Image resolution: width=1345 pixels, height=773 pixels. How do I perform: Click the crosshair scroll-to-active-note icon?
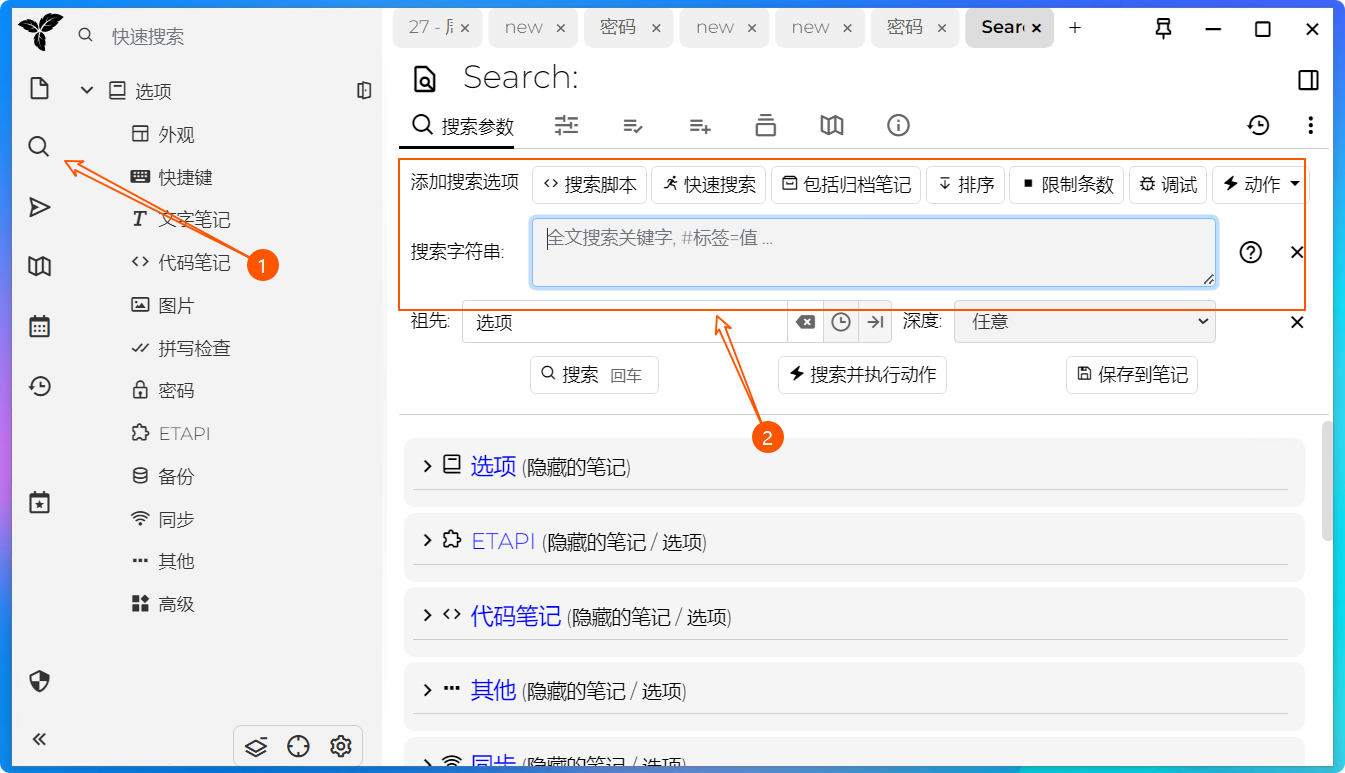298,746
